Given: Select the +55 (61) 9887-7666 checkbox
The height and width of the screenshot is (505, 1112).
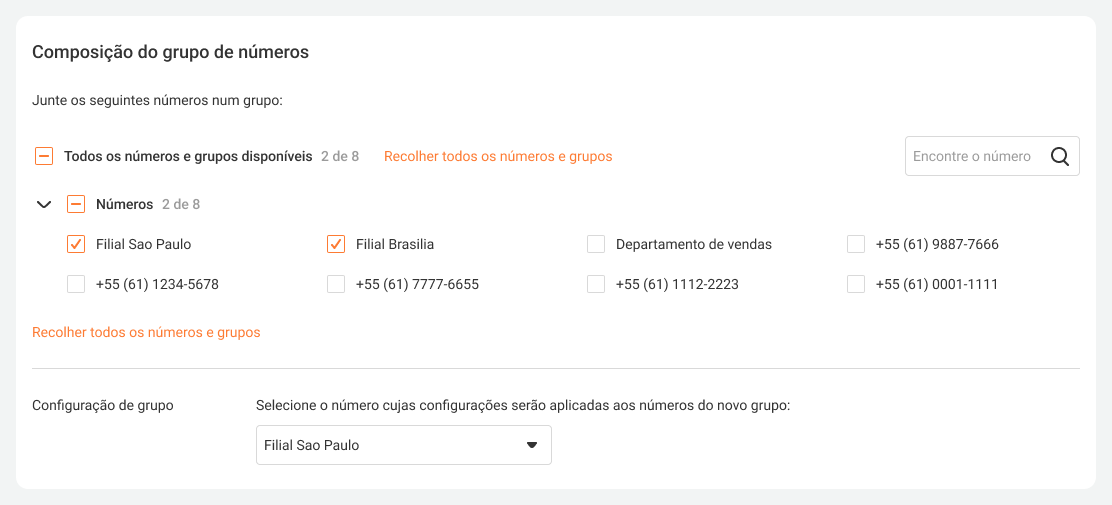Looking at the screenshot, I should [x=856, y=245].
